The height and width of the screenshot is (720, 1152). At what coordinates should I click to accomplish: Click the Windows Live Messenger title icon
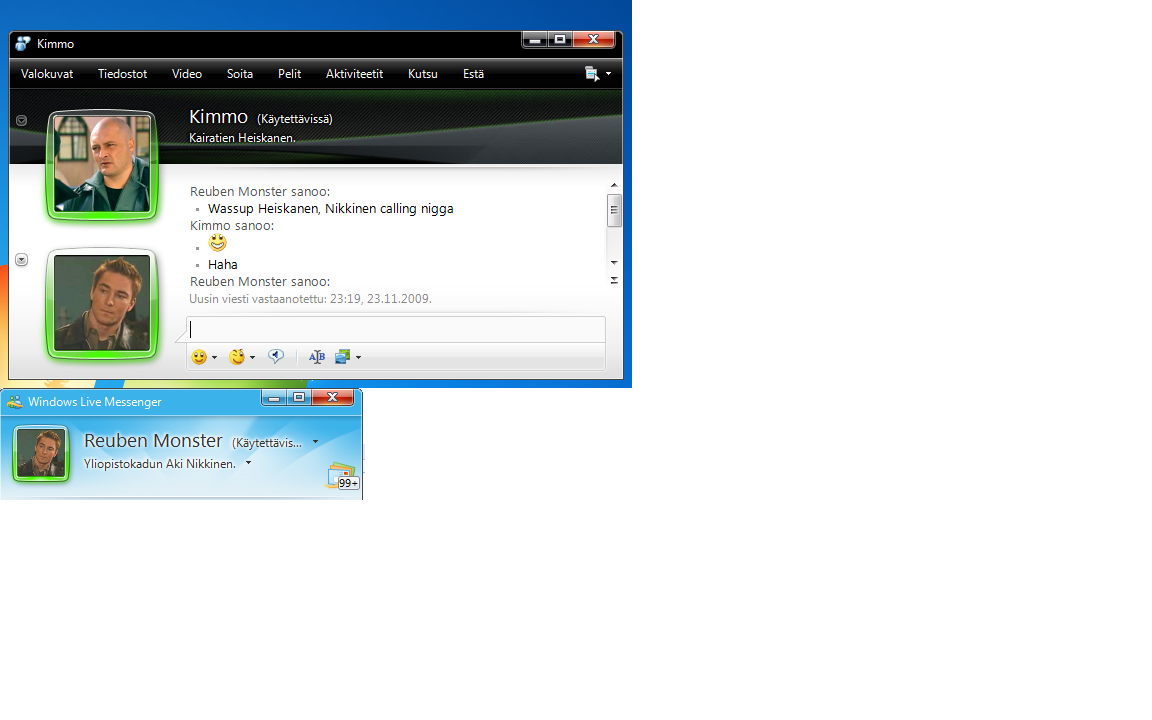coord(14,402)
